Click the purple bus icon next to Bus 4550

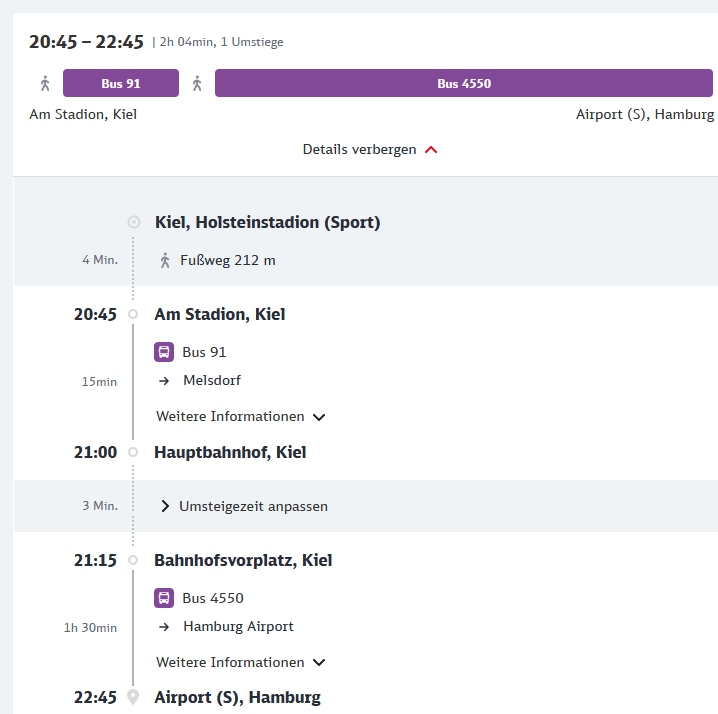coord(164,598)
